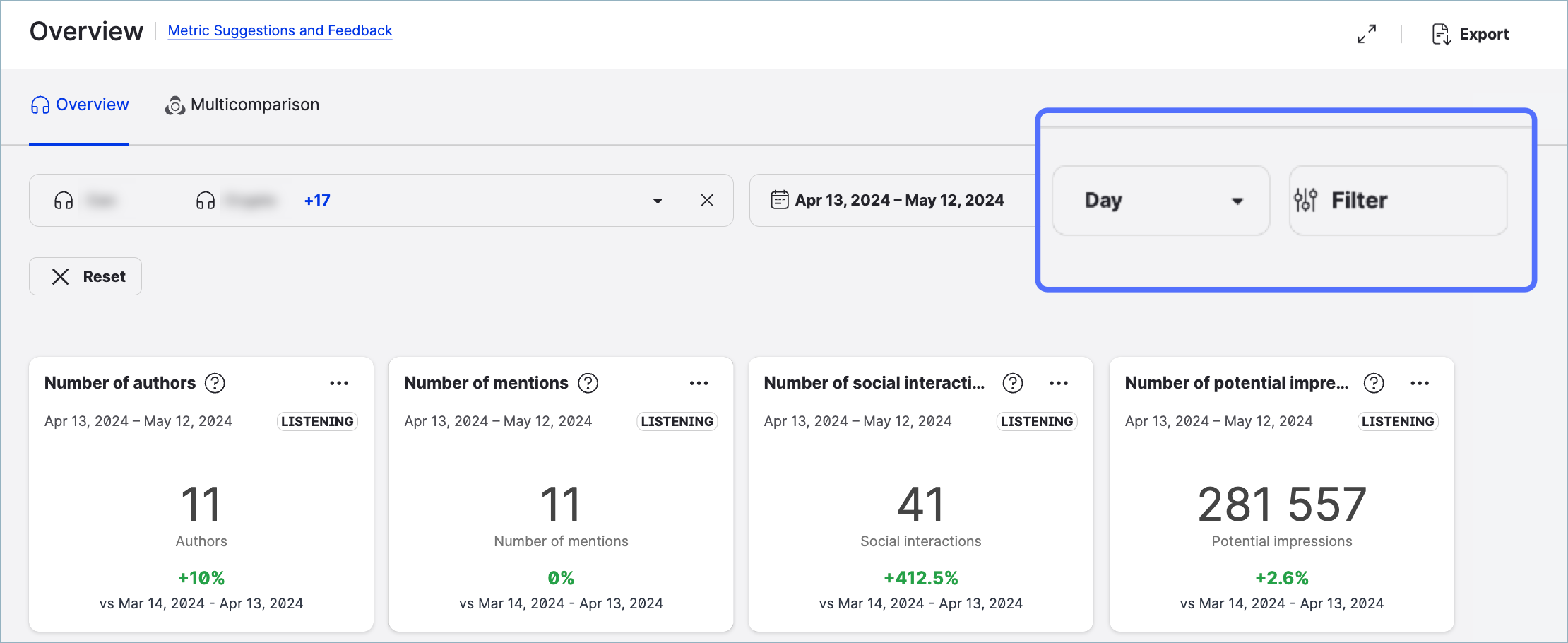Viewport: 1568px width, 643px height.
Task: Open more options on potential impressions widget
Action: [1420, 383]
